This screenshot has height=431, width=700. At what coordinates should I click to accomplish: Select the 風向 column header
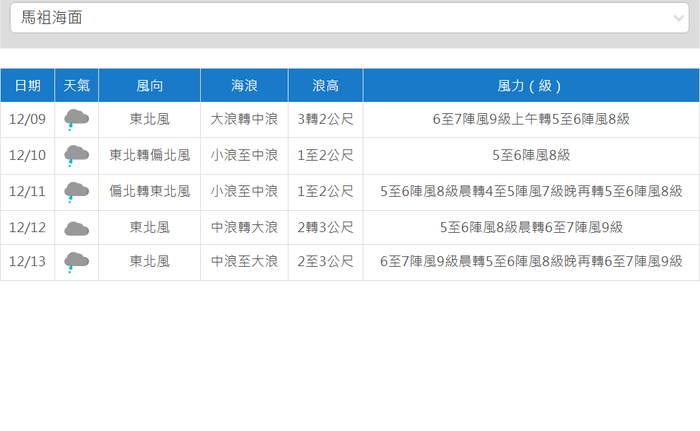[149, 86]
